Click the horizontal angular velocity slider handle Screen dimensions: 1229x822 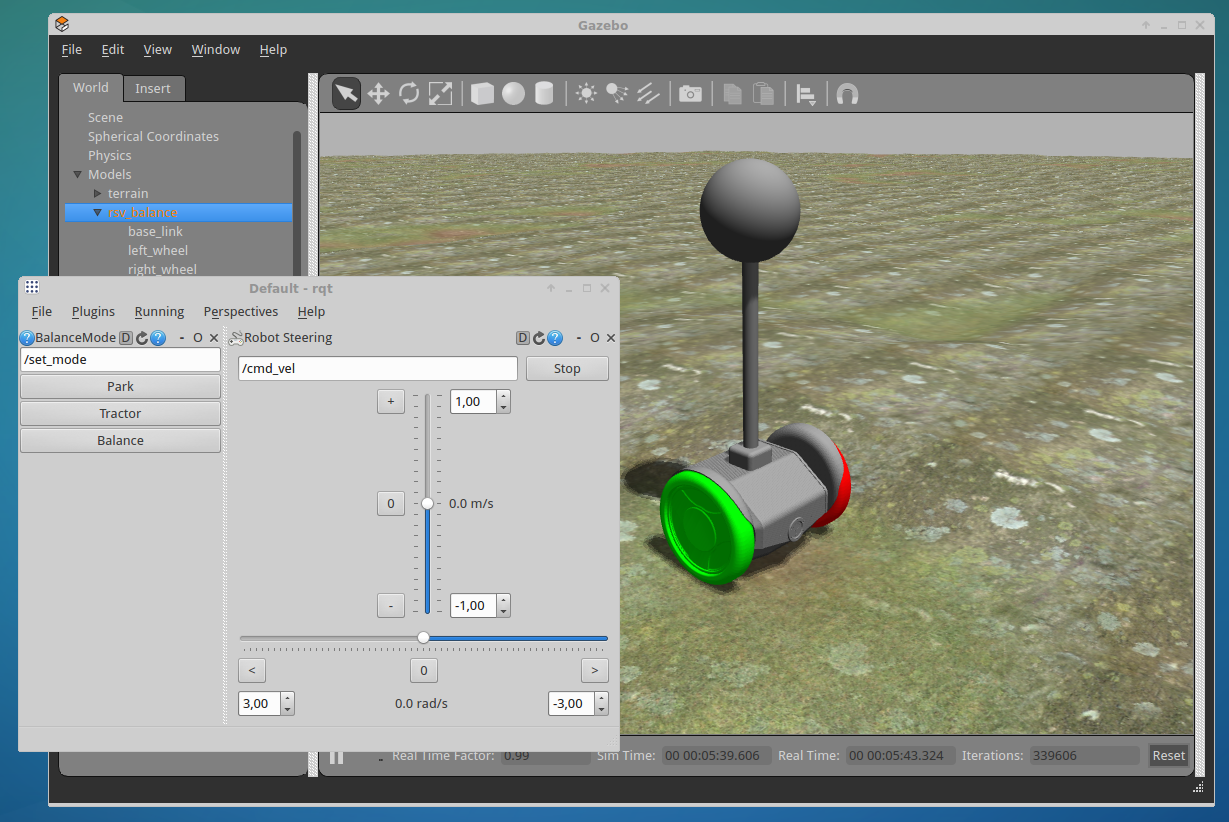(x=423, y=638)
